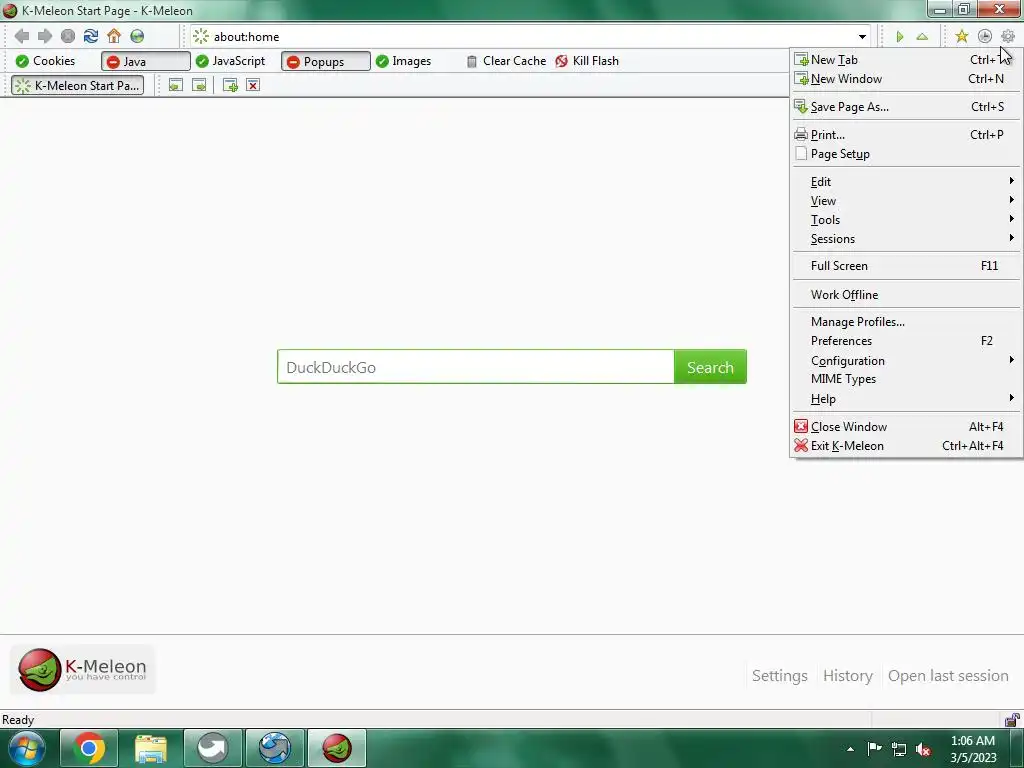
Task: Open Windows Explorer from the taskbar
Action: 151,748
